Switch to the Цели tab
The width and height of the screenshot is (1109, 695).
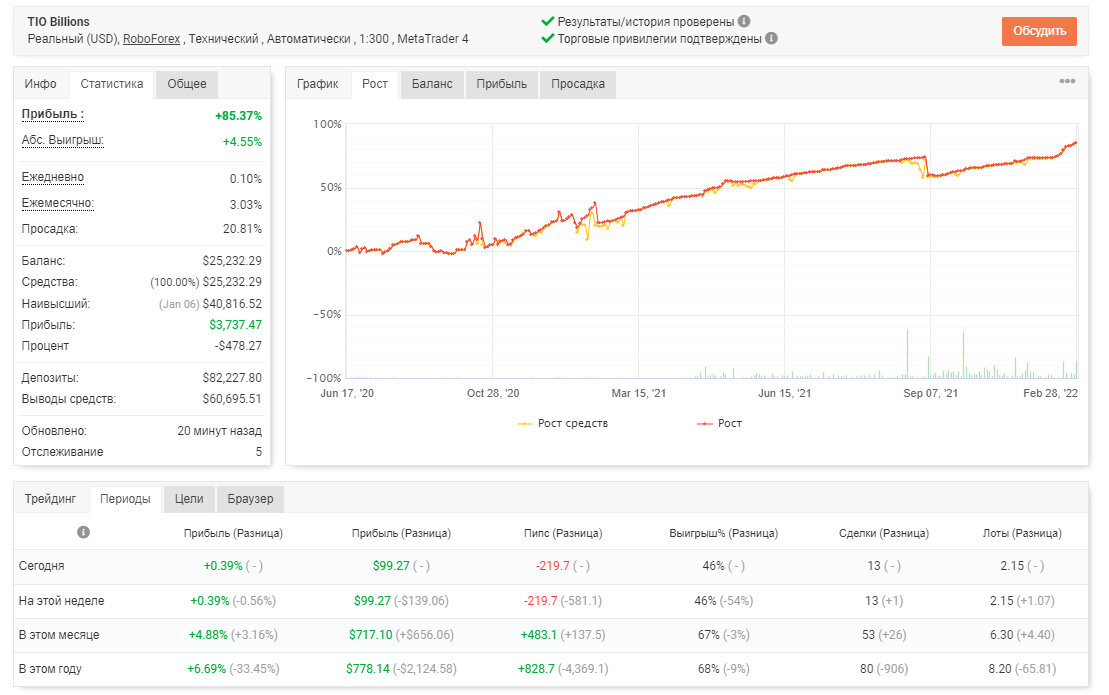(189, 499)
